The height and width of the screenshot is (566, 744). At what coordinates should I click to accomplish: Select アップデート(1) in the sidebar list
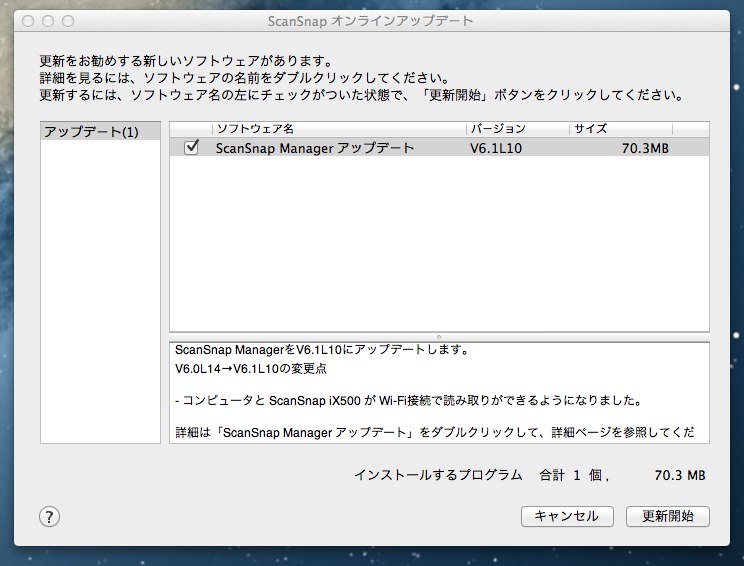click(100, 131)
